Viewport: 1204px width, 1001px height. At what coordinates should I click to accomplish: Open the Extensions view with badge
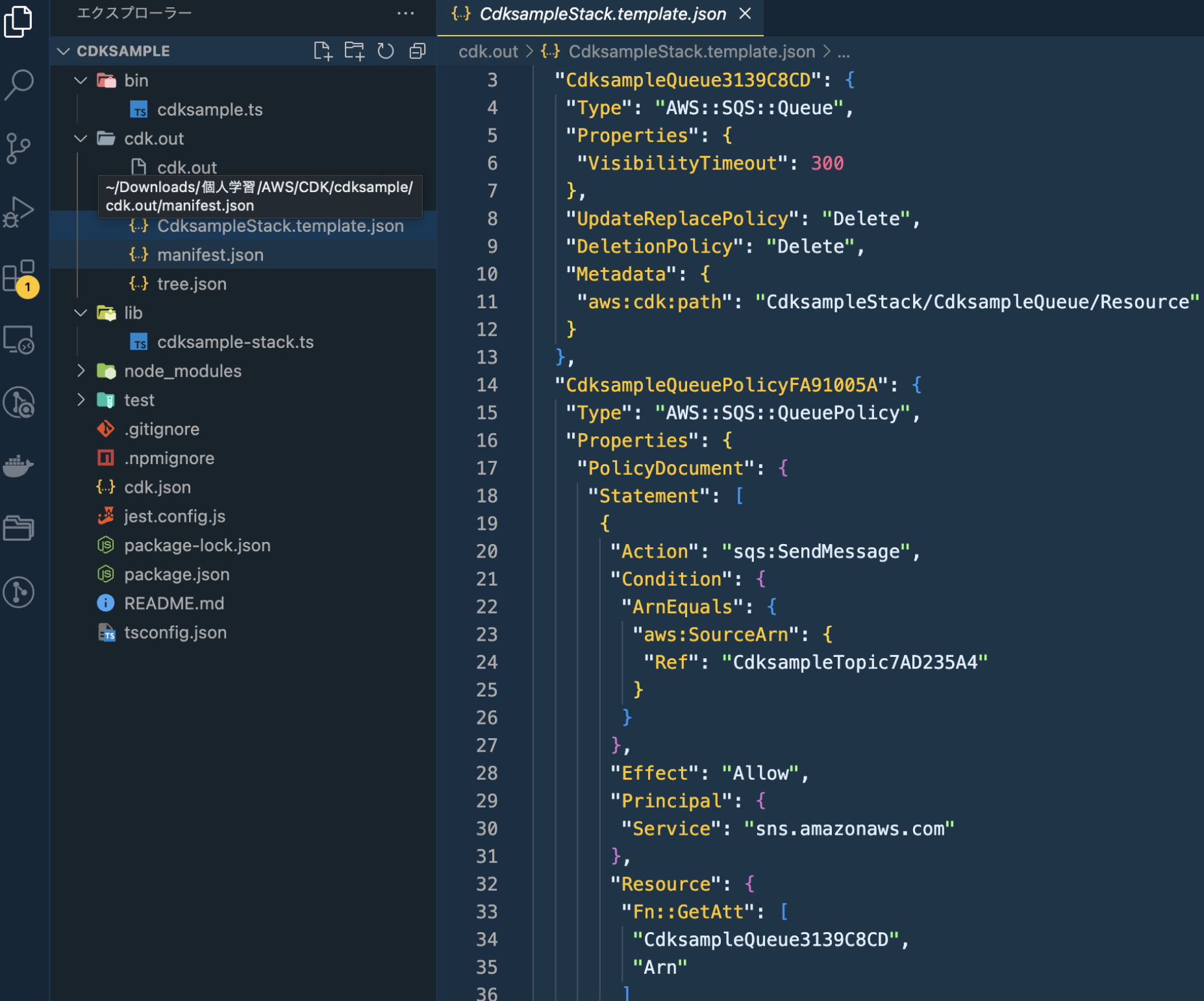coord(19,277)
